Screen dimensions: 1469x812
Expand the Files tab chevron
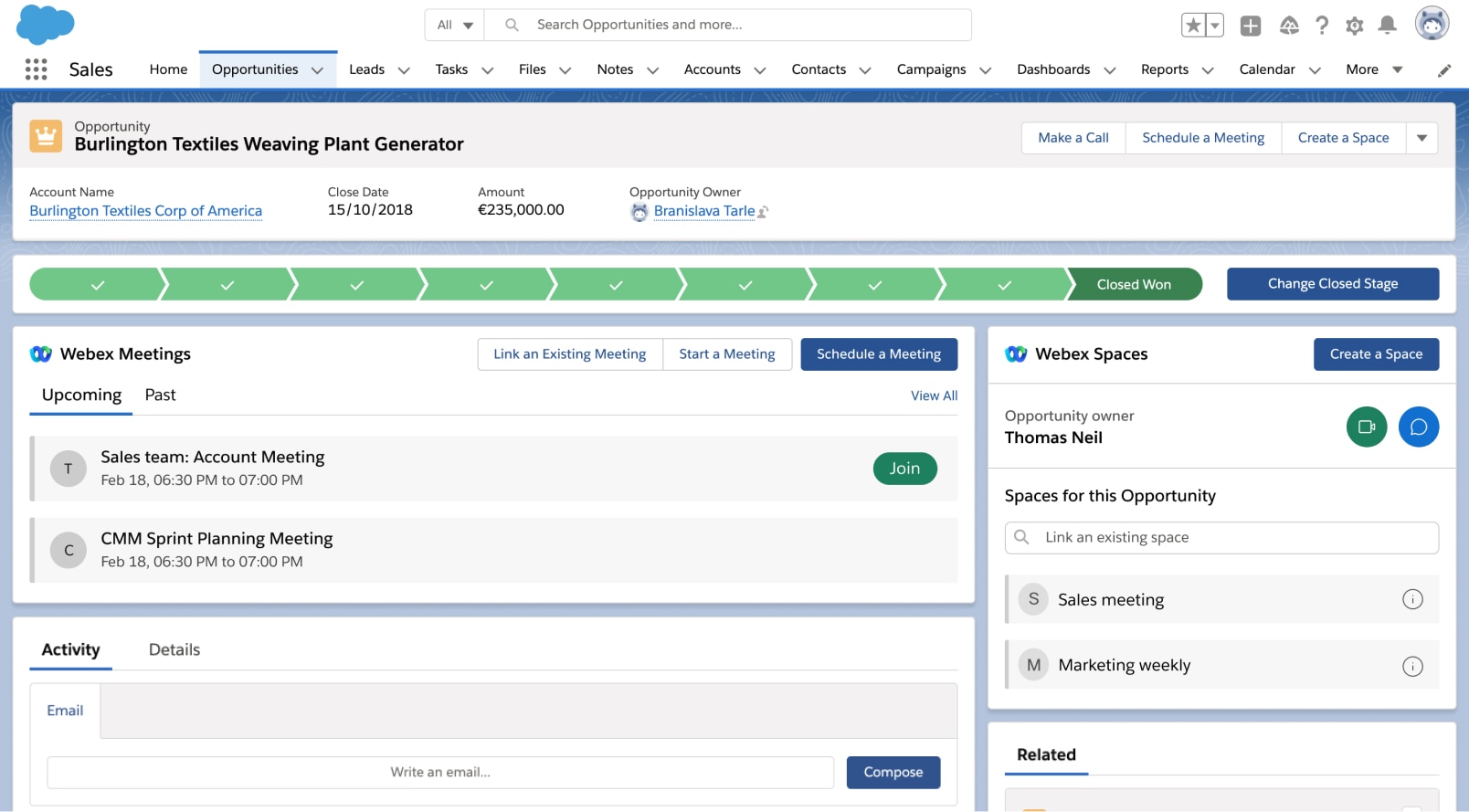(x=565, y=70)
